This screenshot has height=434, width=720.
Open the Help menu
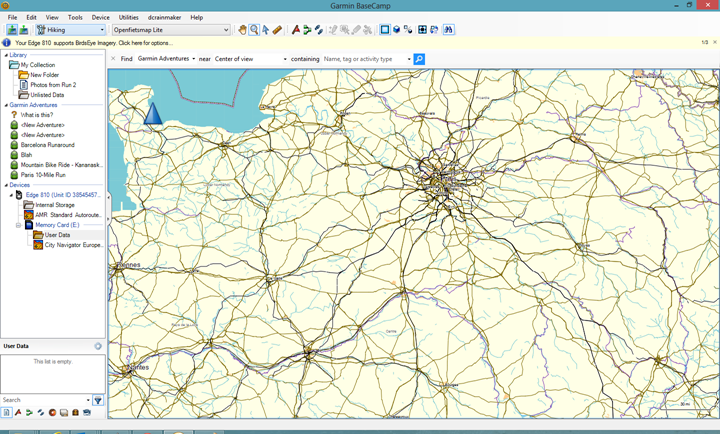pyautogui.click(x=197, y=17)
